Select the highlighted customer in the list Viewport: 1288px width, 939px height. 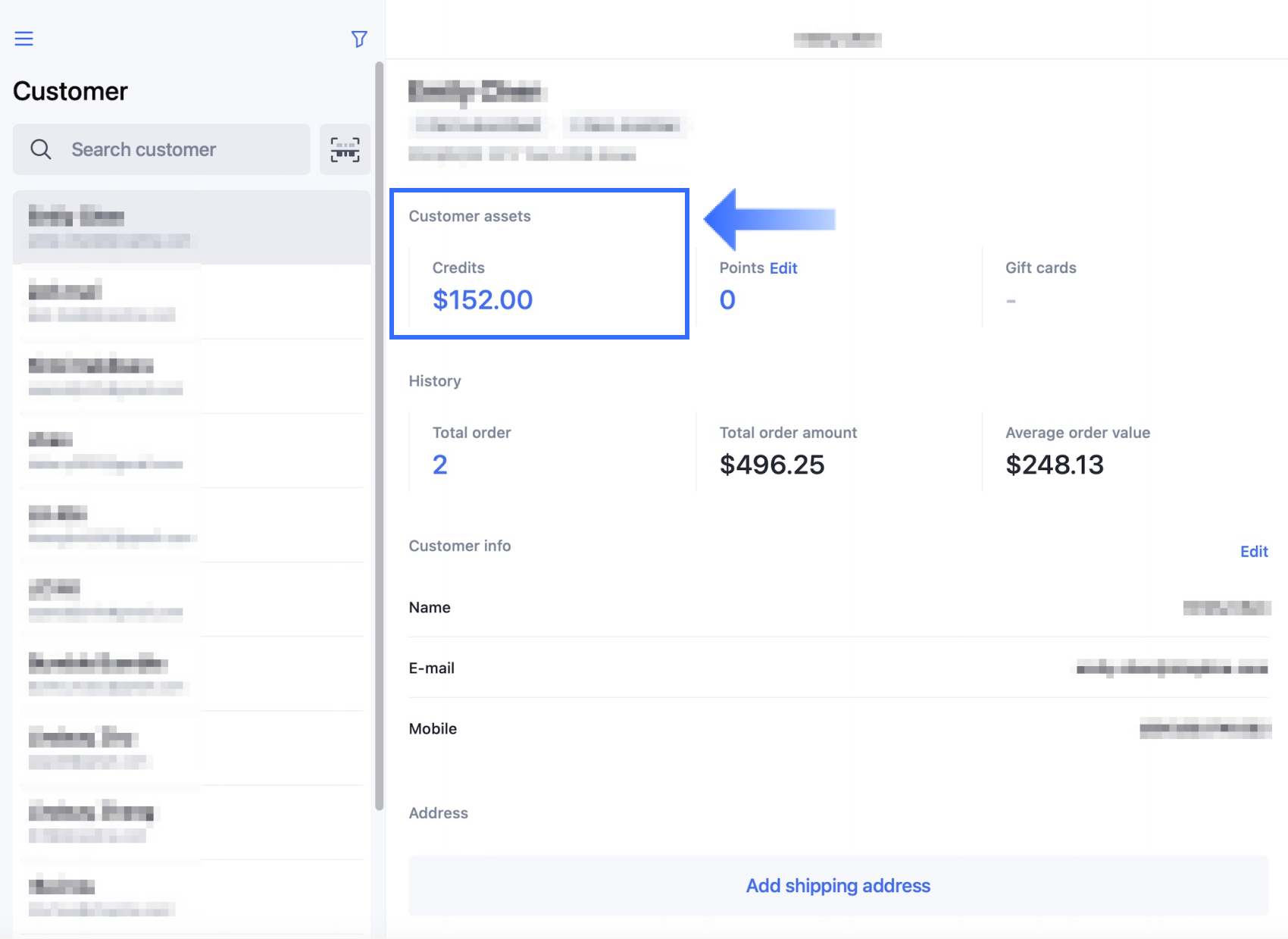pyautogui.click(x=191, y=227)
